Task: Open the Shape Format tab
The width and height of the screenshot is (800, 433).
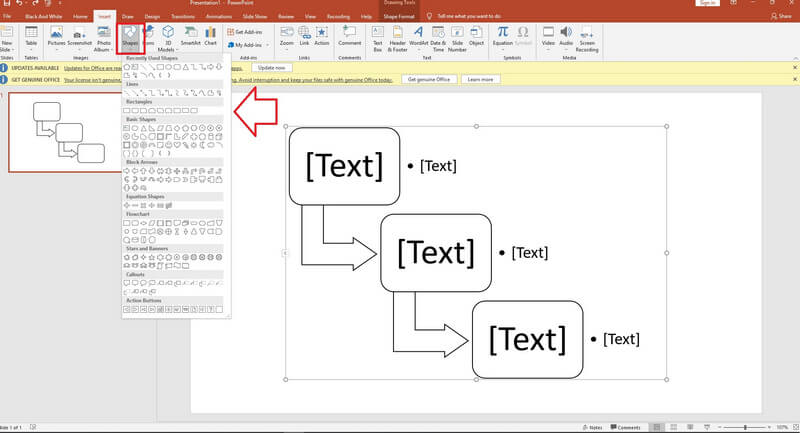Action: click(399, 17)
